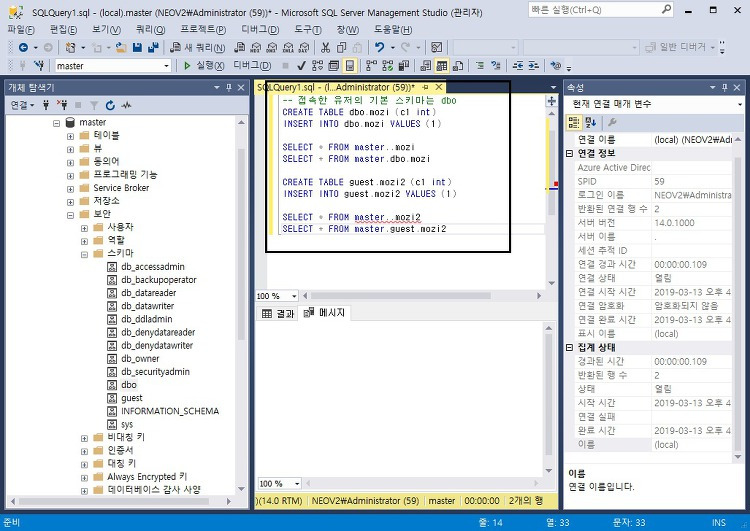Toggle the IntelliSense Enabled toolbar button
Image resolution: width=750 pixels, height=531 pixels.
(x=350, y=65)
